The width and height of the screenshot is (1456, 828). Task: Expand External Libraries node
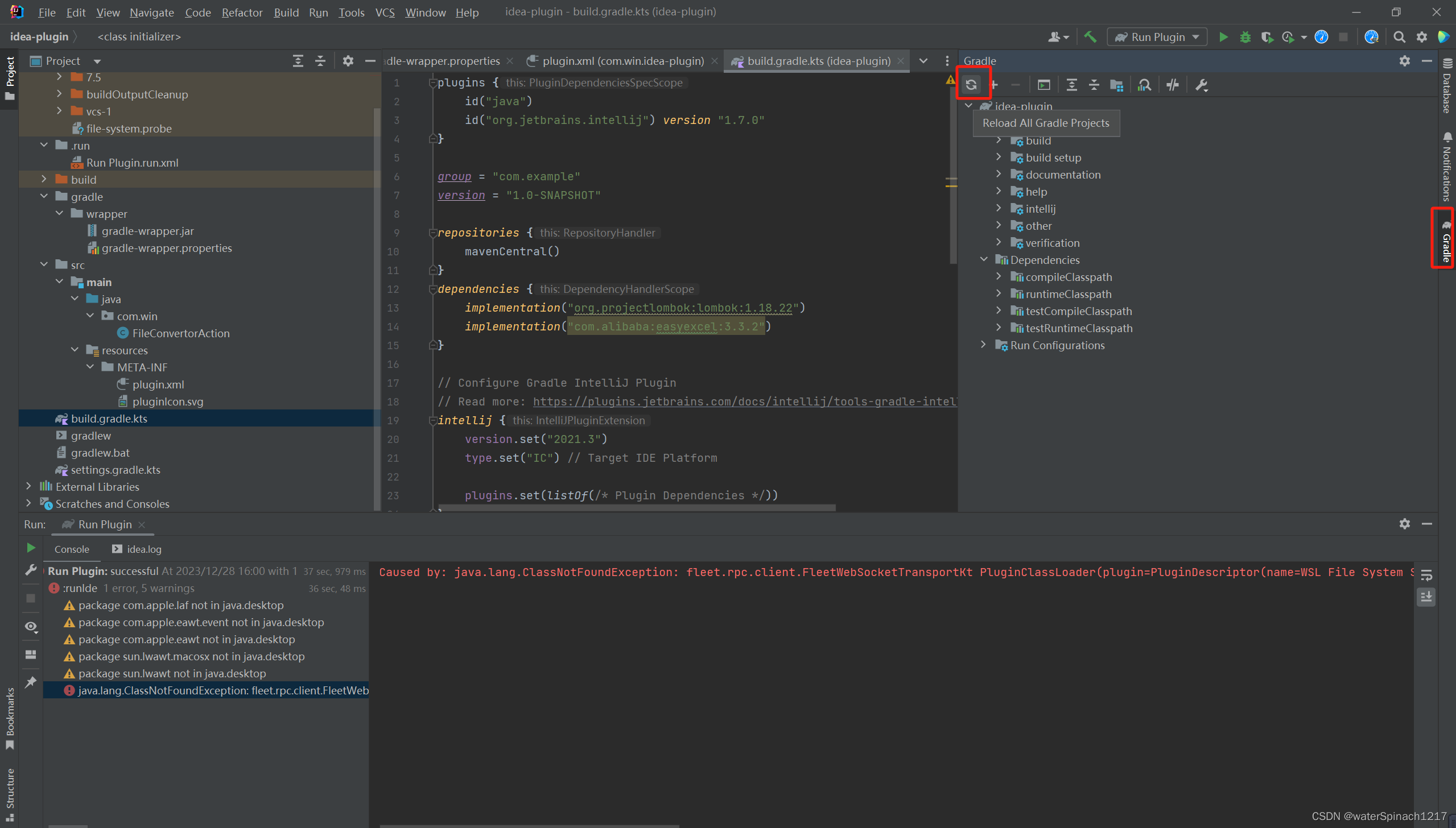point(28,486)
